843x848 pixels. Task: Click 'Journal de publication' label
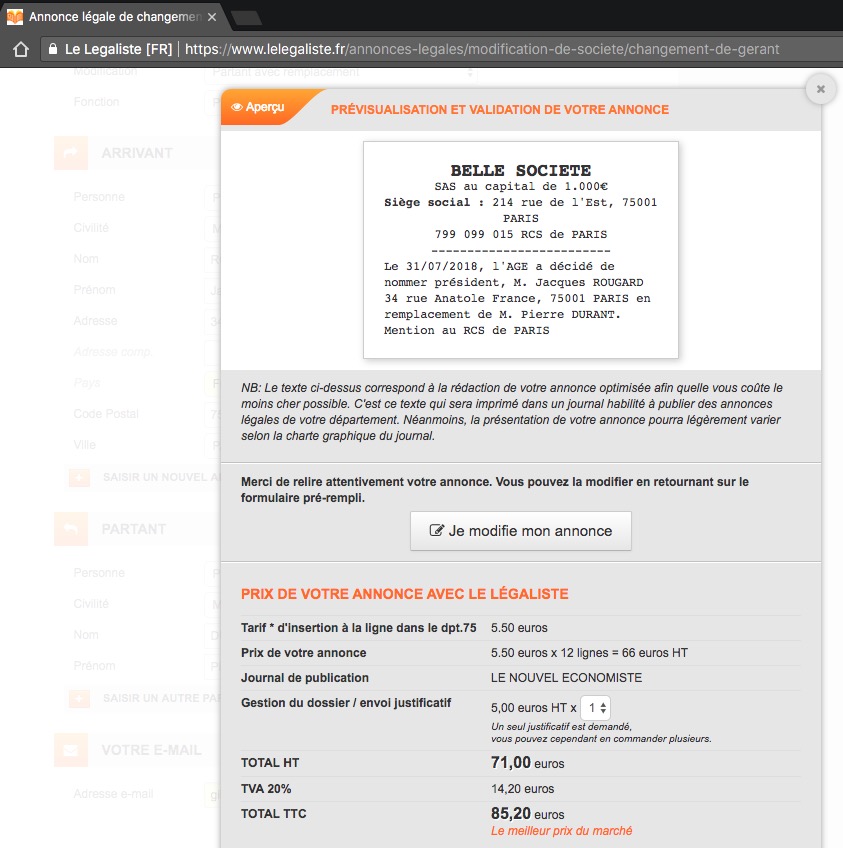pyautogui.click(x=305, y=678)
